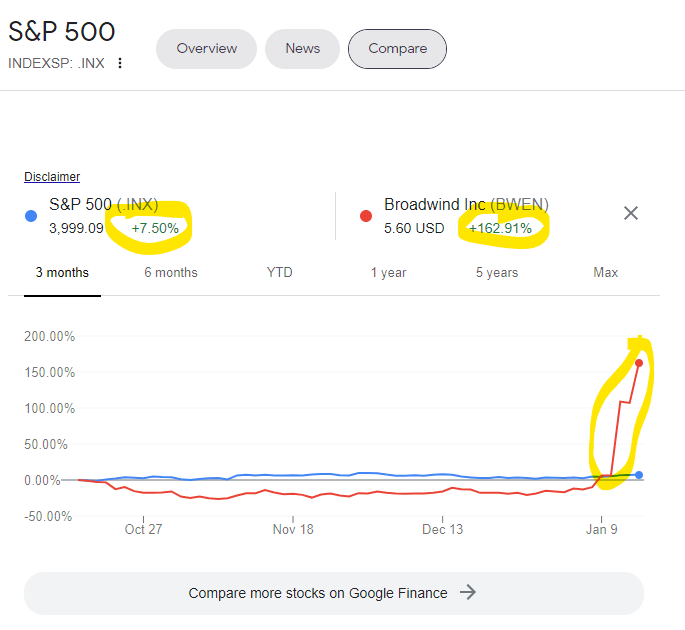Select the blue endpoint marker on the chart
Screen dimensions: 685x630
point(639,475)
